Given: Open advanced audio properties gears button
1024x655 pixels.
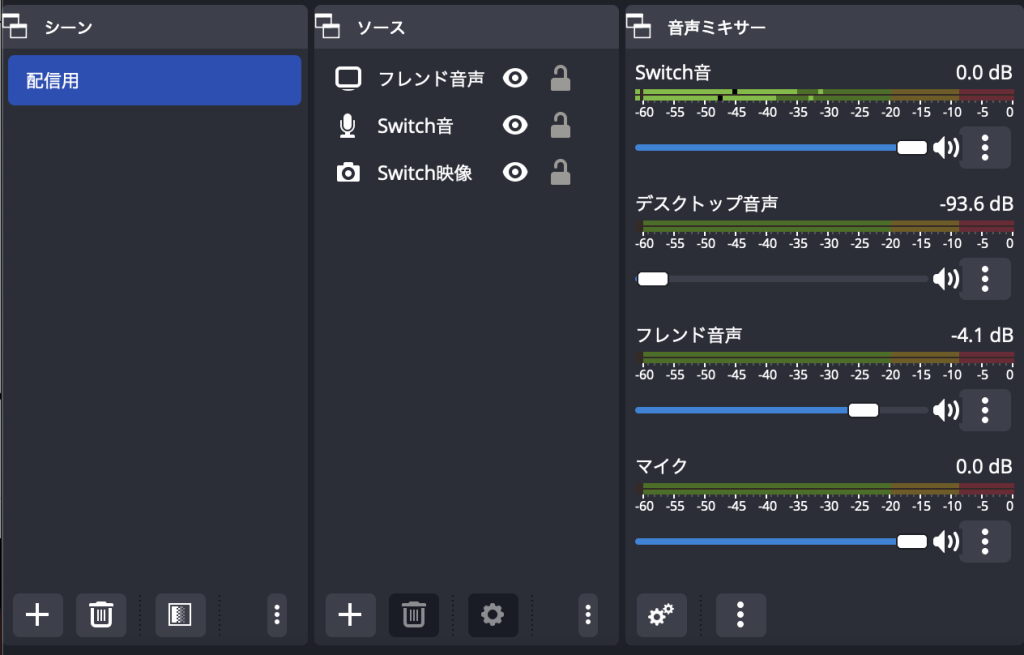Looking at the screenshot, I should 661,615.
